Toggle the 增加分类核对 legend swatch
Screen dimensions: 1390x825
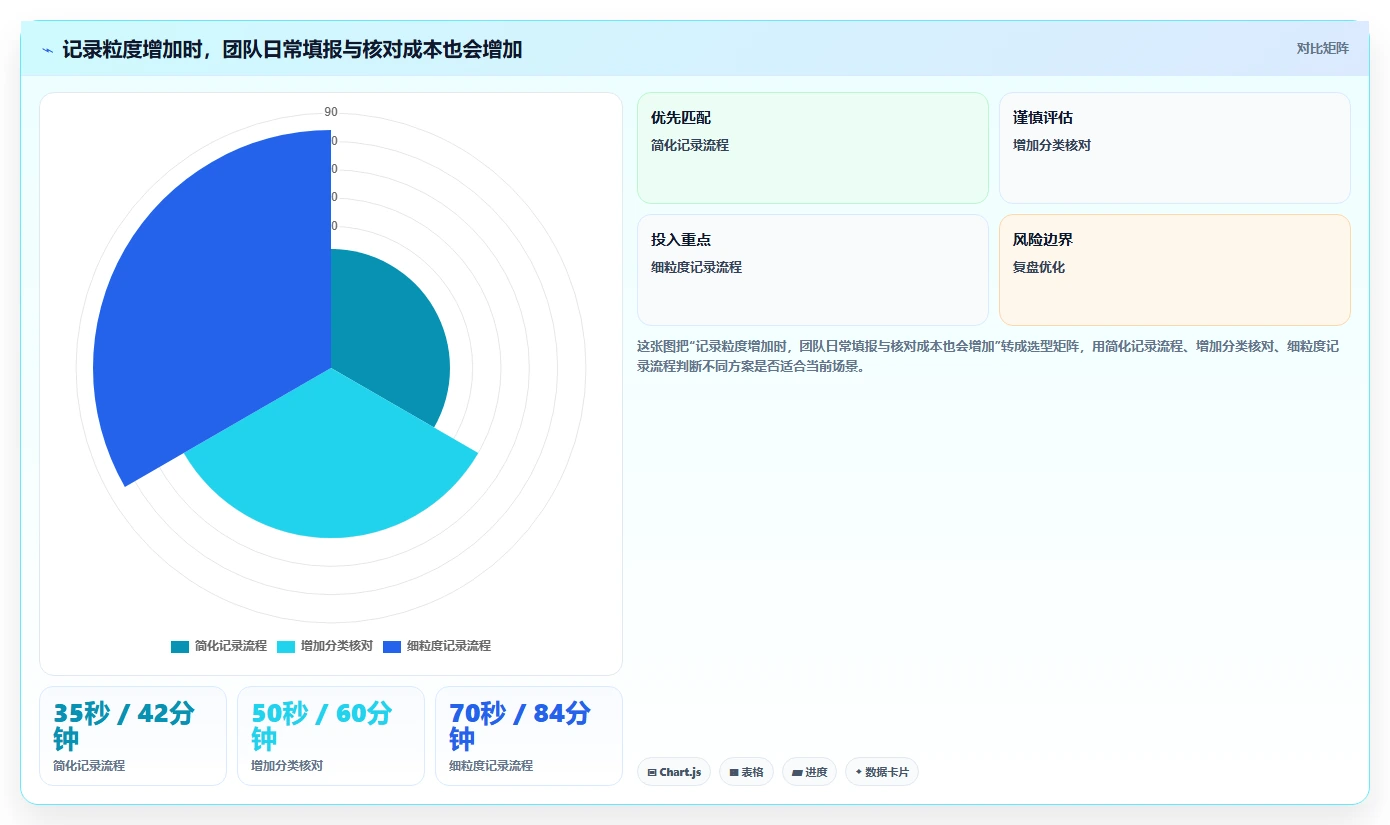286,646
